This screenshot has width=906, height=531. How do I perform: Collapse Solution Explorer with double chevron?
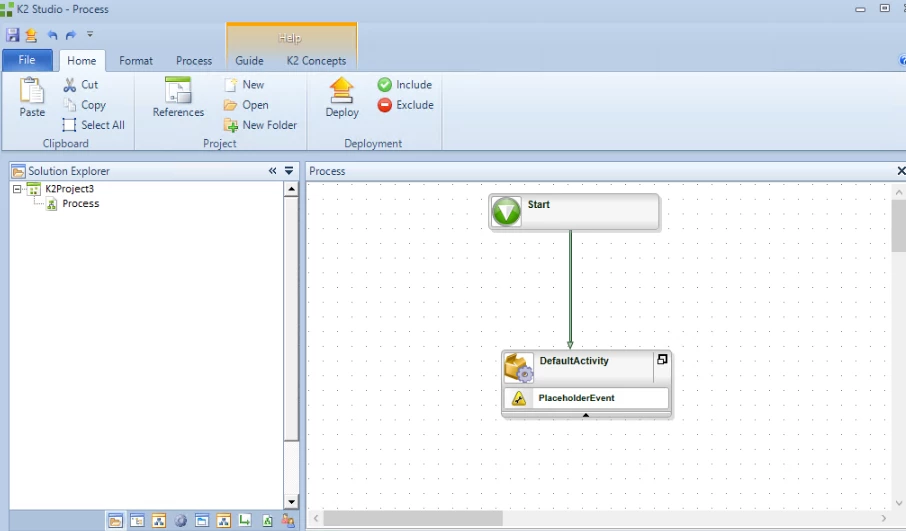click(272, 170)
